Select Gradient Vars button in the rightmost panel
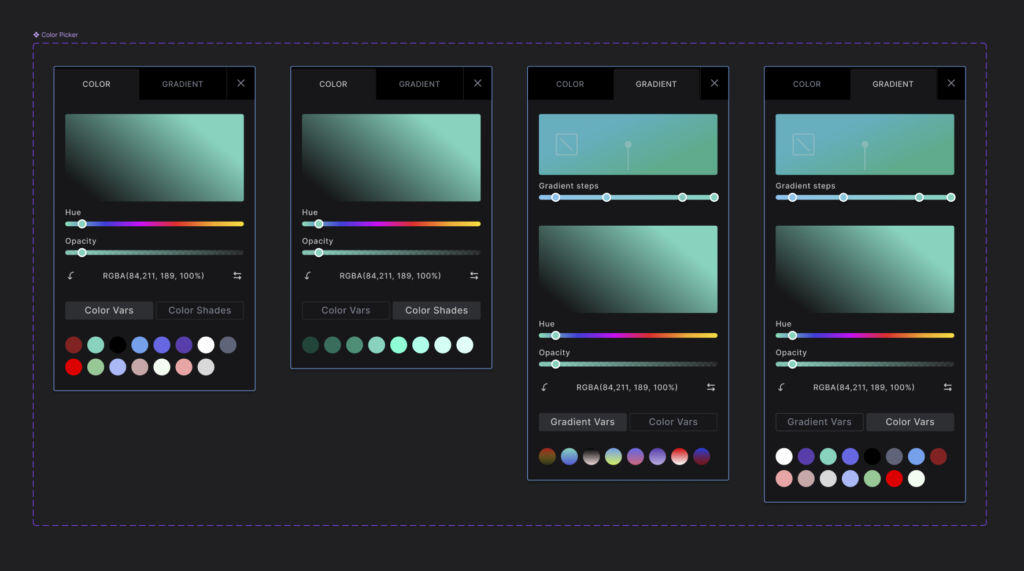The width and height of the screenshot is (1024, 571). [819, 422]
